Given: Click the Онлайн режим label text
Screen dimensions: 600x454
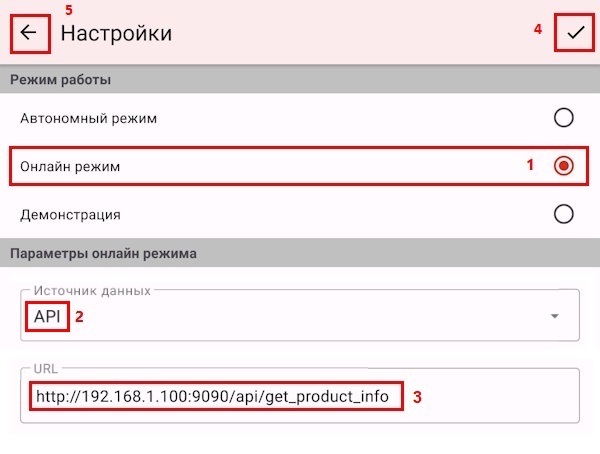Looking at the screenshot, I should 70,167.
